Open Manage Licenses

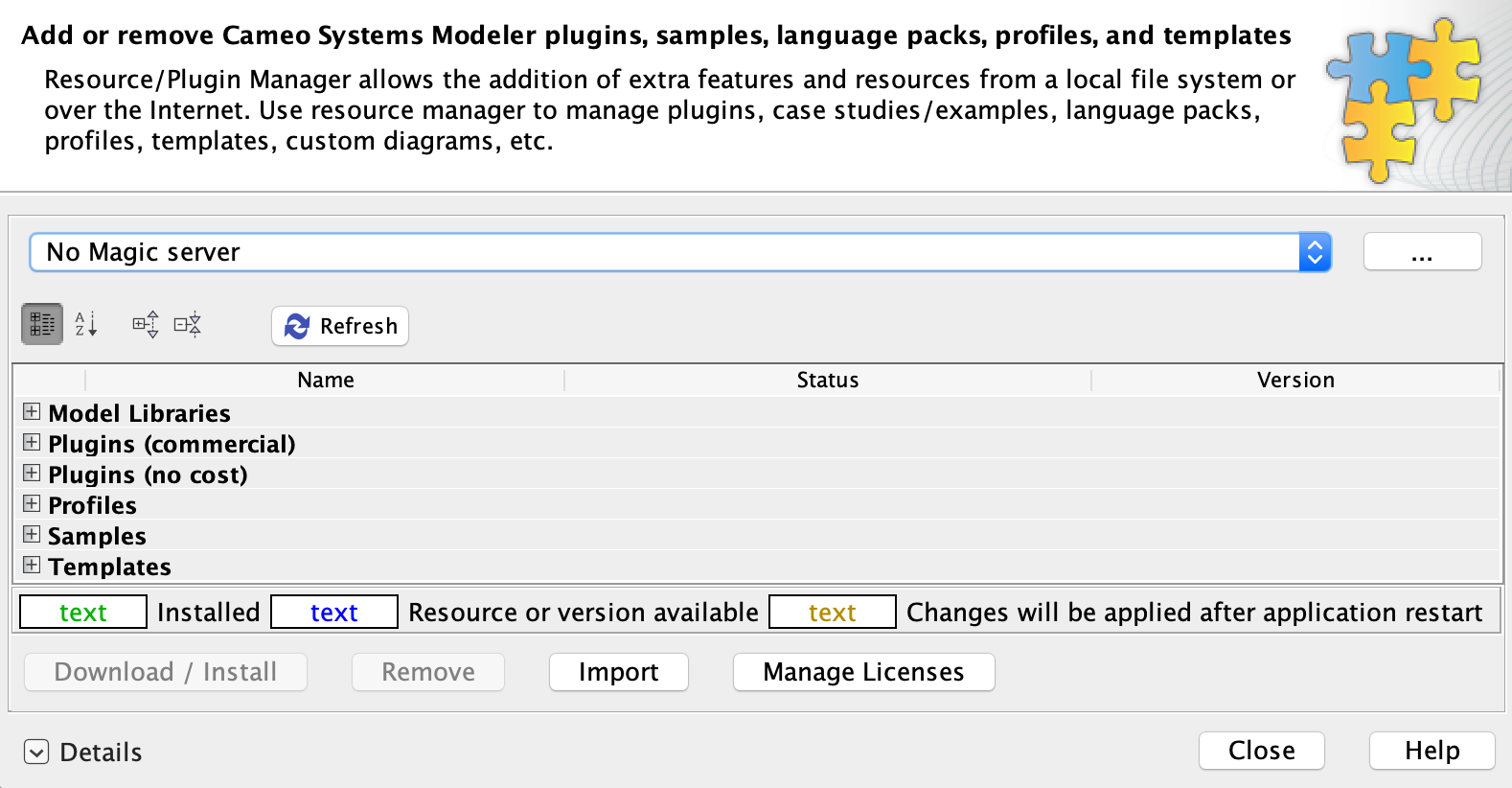[863, 672]
